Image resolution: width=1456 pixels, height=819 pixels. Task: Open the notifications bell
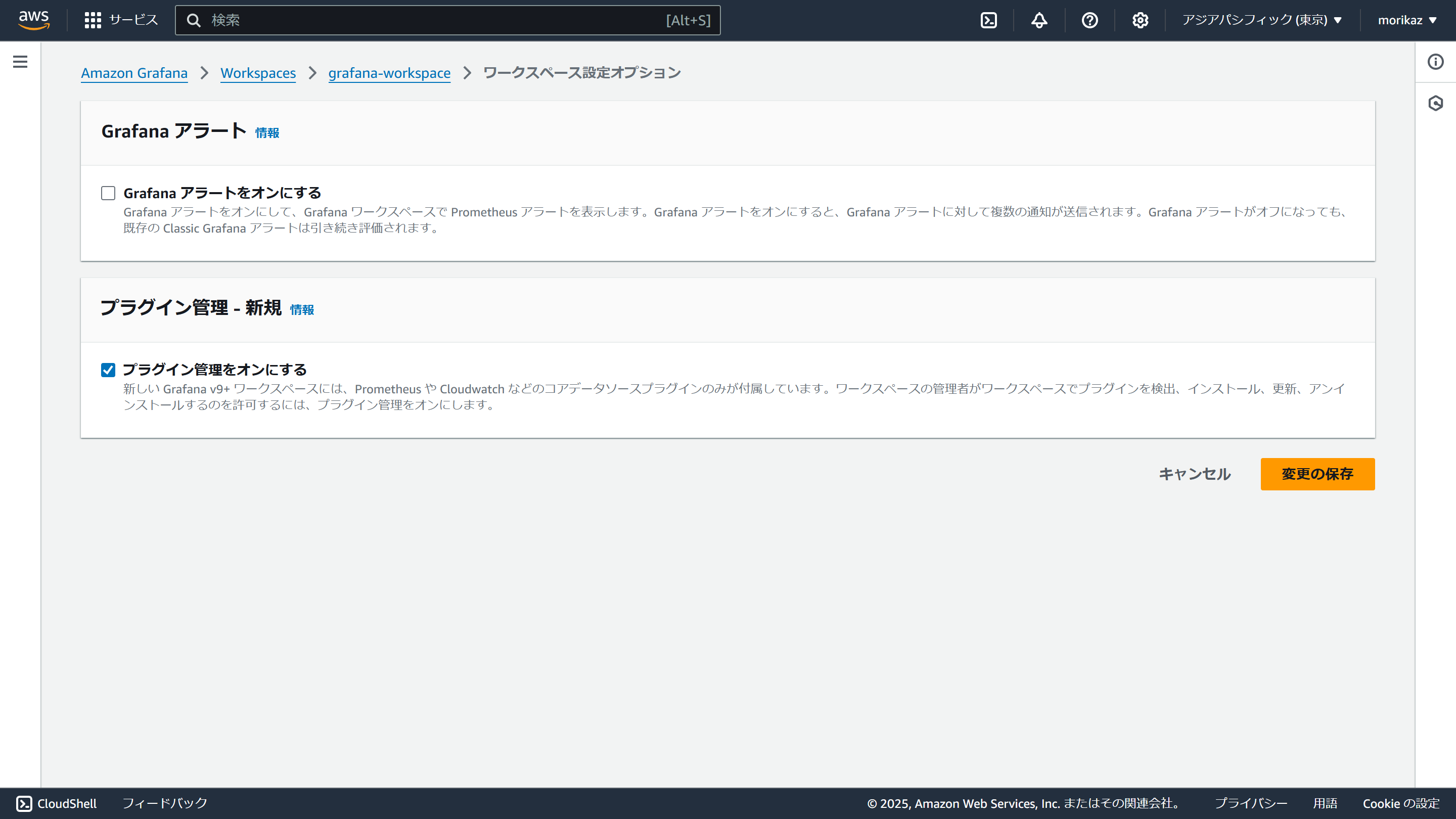1039,20
